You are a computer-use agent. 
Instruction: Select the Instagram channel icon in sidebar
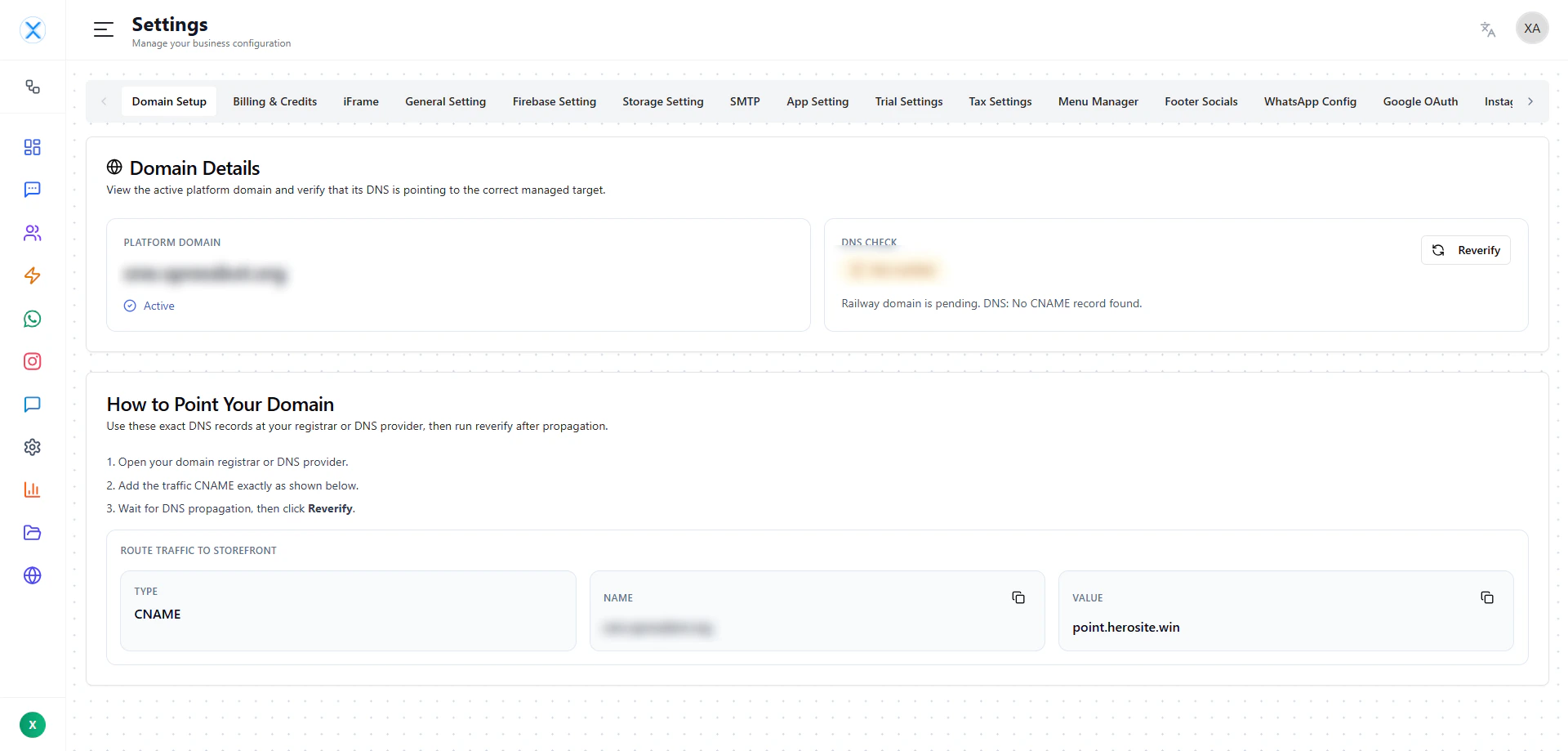(33, 362)
